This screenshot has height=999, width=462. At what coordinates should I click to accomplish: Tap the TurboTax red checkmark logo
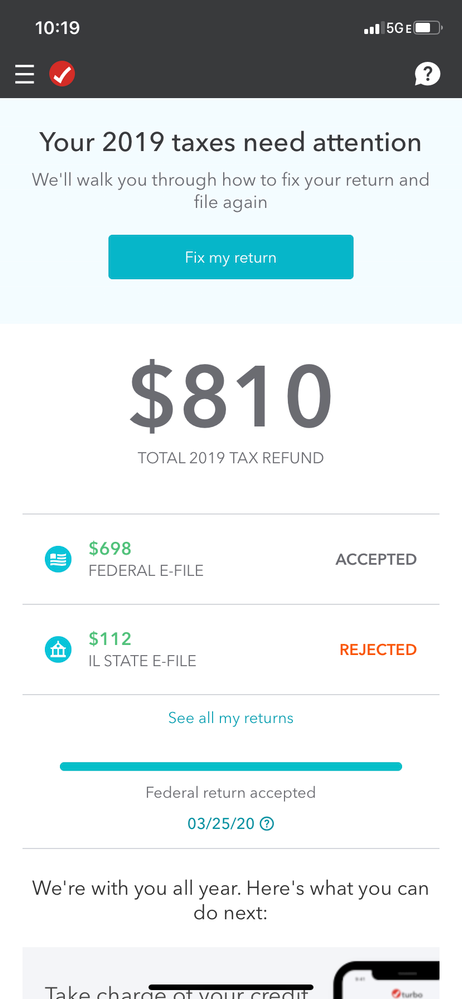coord(62,74)
